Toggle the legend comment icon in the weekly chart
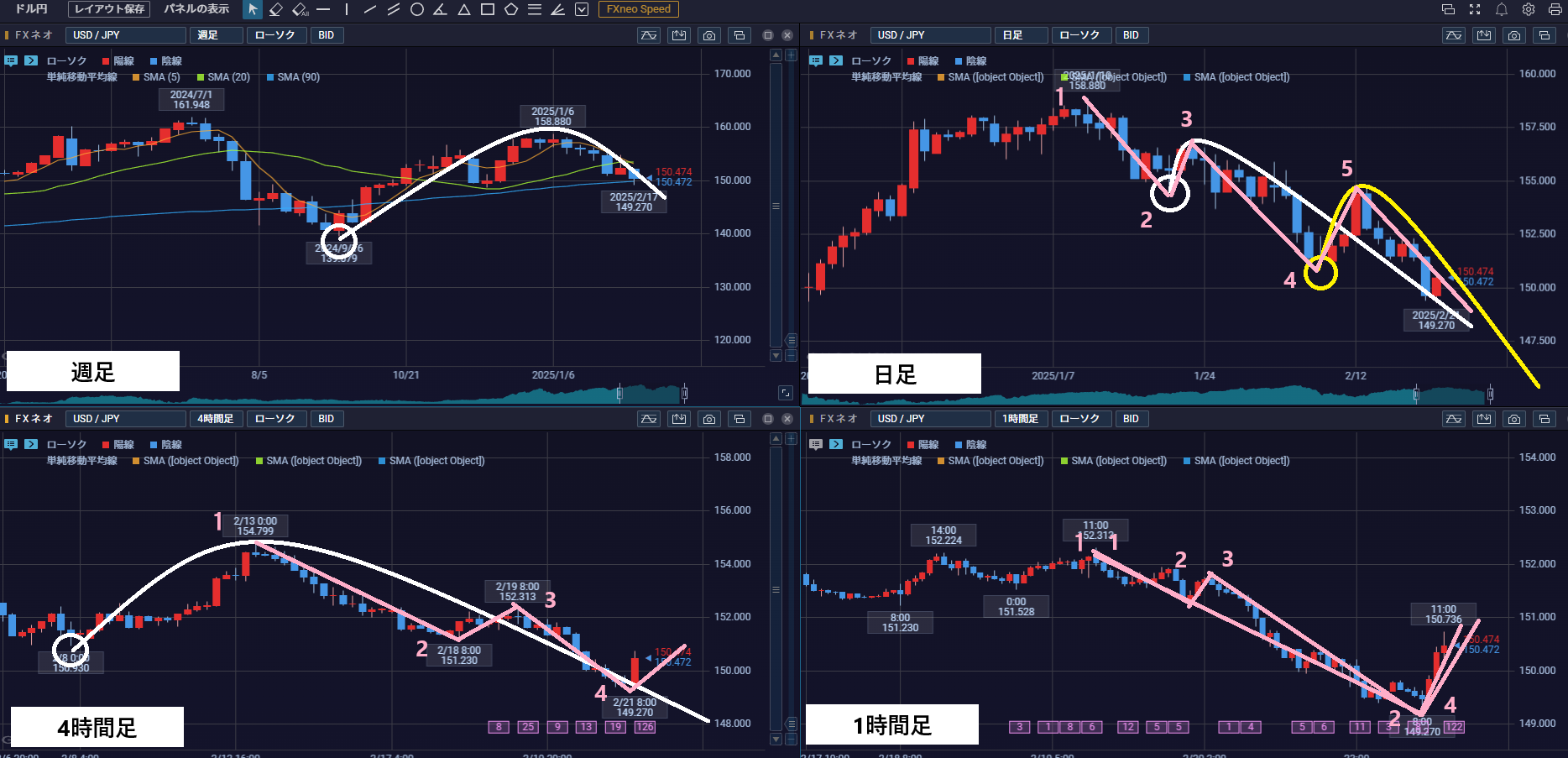This screenshot has width=1568, height=758. coord(11,60)
